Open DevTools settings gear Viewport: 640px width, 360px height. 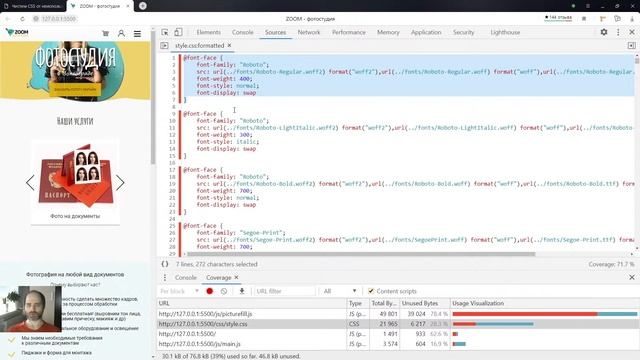coord(604,32)
